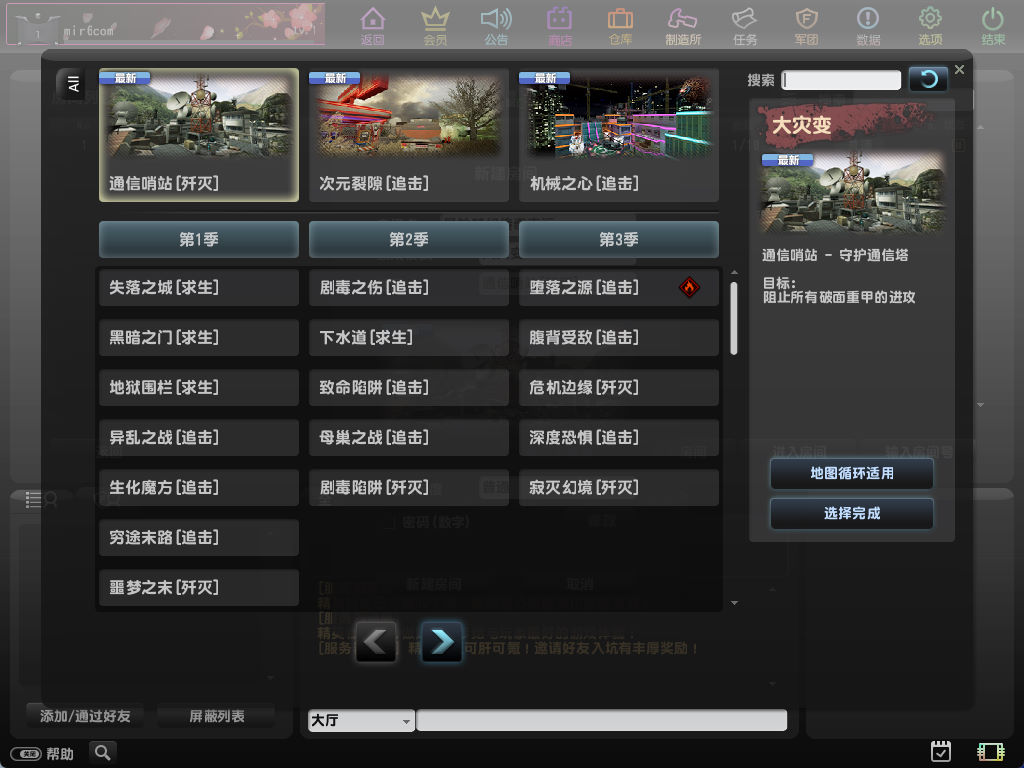The height and width of the screenshot is (768, 1024).
Task: Click the 添加/通过好友 button
Action: [x=85, y=716]
